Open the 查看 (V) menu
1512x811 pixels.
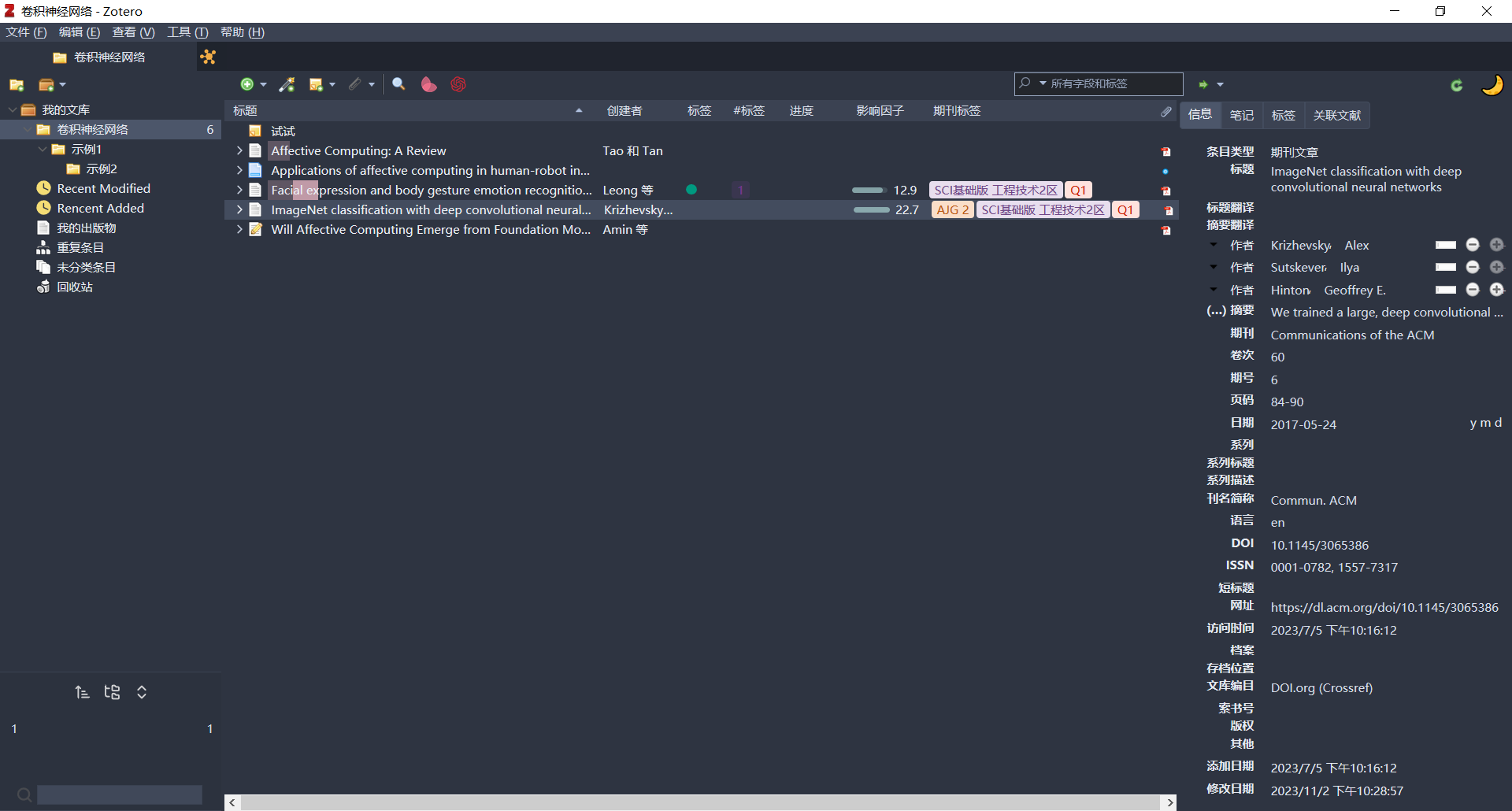[133, 32]
